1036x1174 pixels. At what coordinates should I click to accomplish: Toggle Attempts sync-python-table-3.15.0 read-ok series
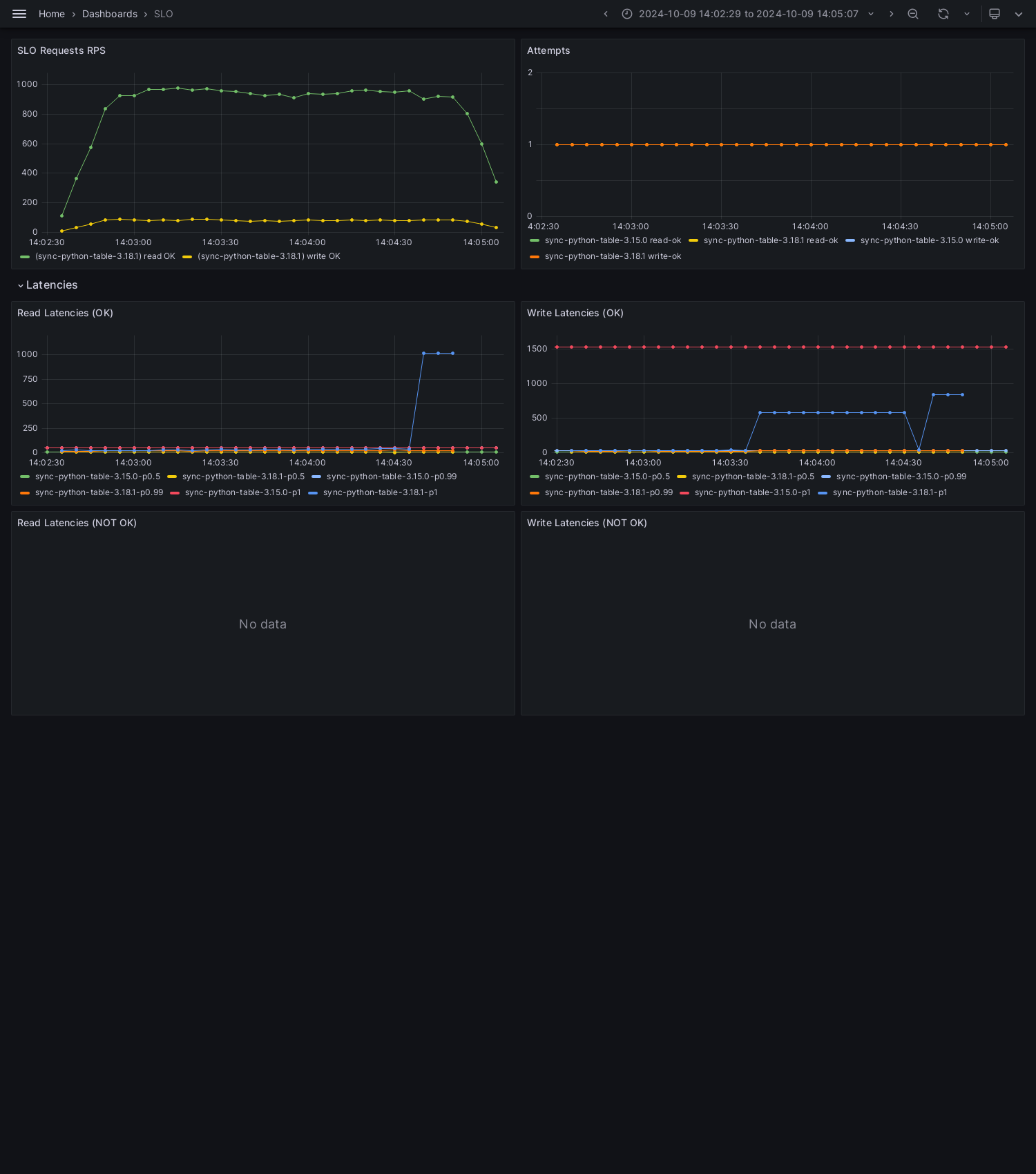[x=613, y=240]
